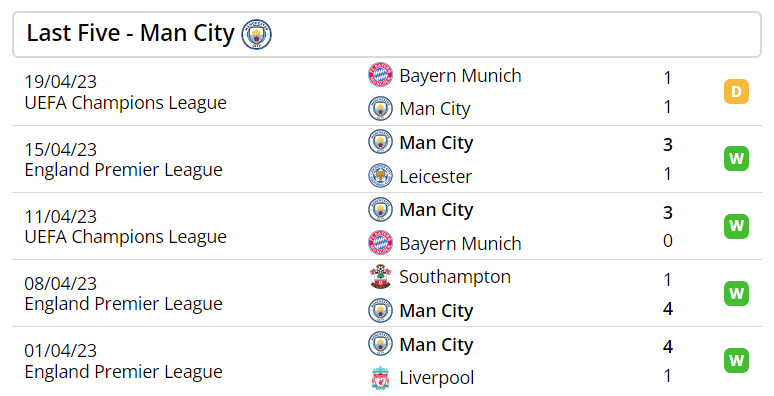Screen dimensions: 774x396
Task: Click the Man City crest in the header
Action: [256, 35]
